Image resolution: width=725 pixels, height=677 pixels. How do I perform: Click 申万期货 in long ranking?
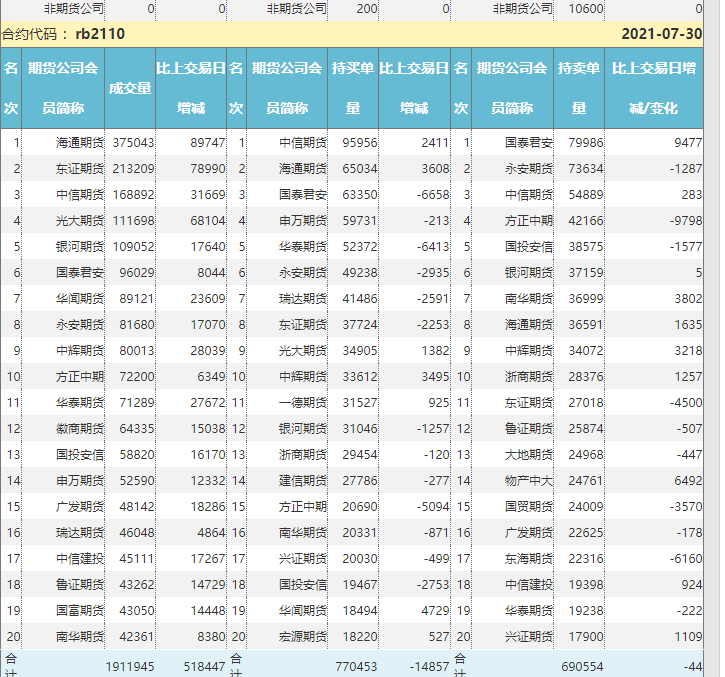303,221
